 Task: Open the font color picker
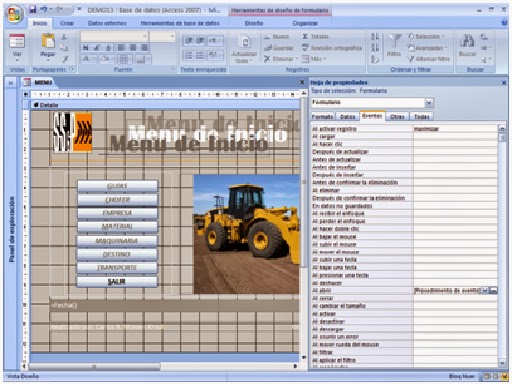pyautogui.click(x=88, y=59)
